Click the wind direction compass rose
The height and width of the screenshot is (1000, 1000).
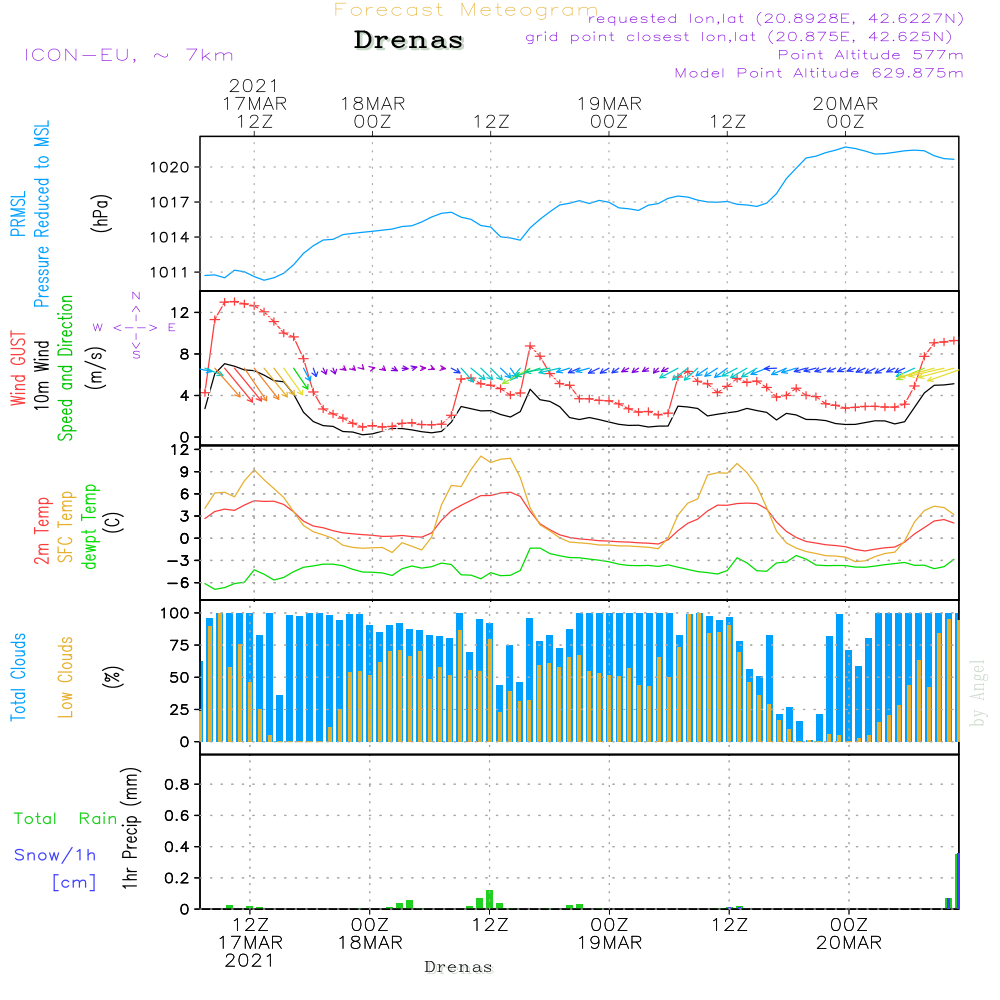coord(134,326)
